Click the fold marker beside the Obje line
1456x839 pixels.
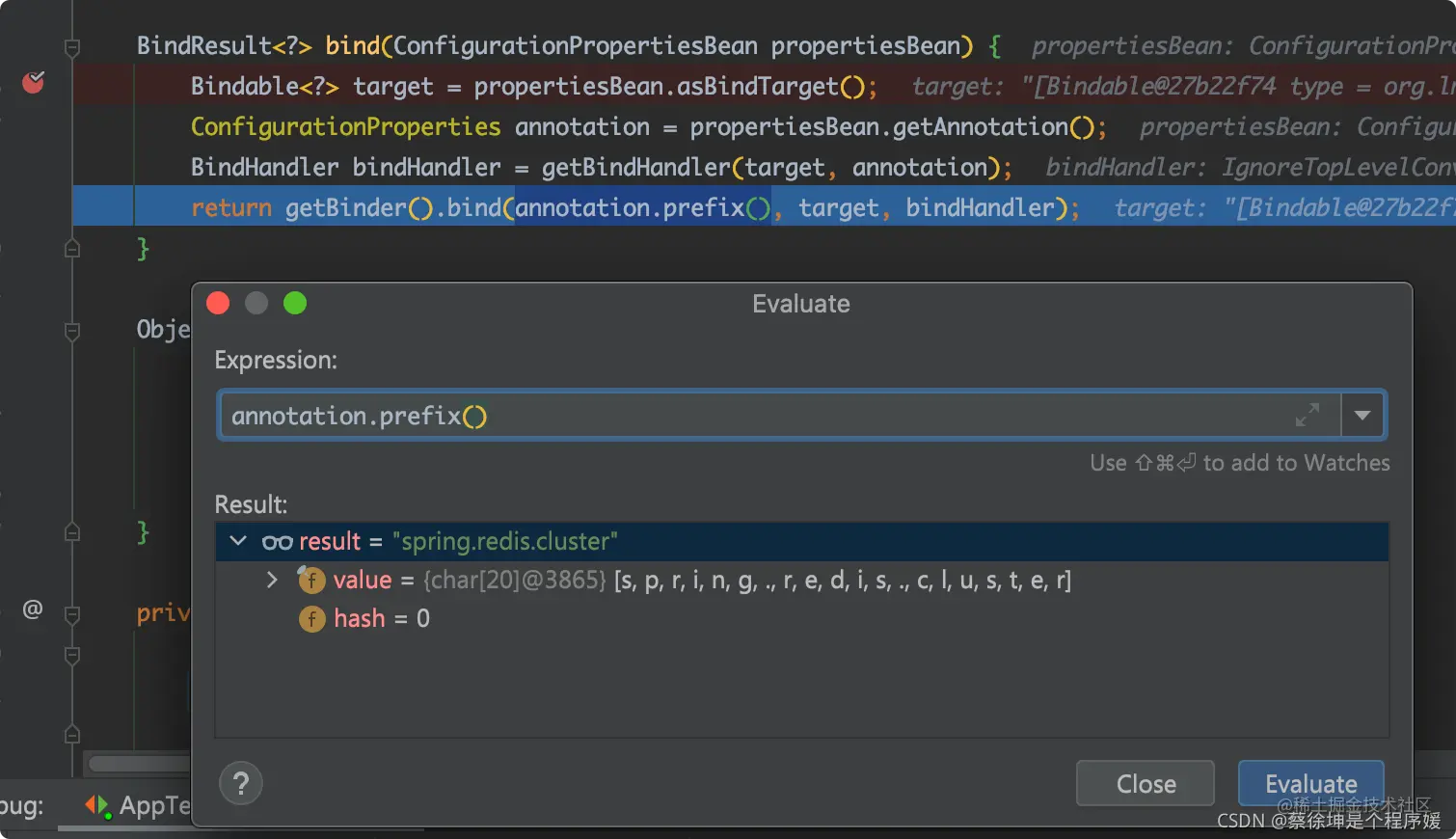(x=72, y=331)
